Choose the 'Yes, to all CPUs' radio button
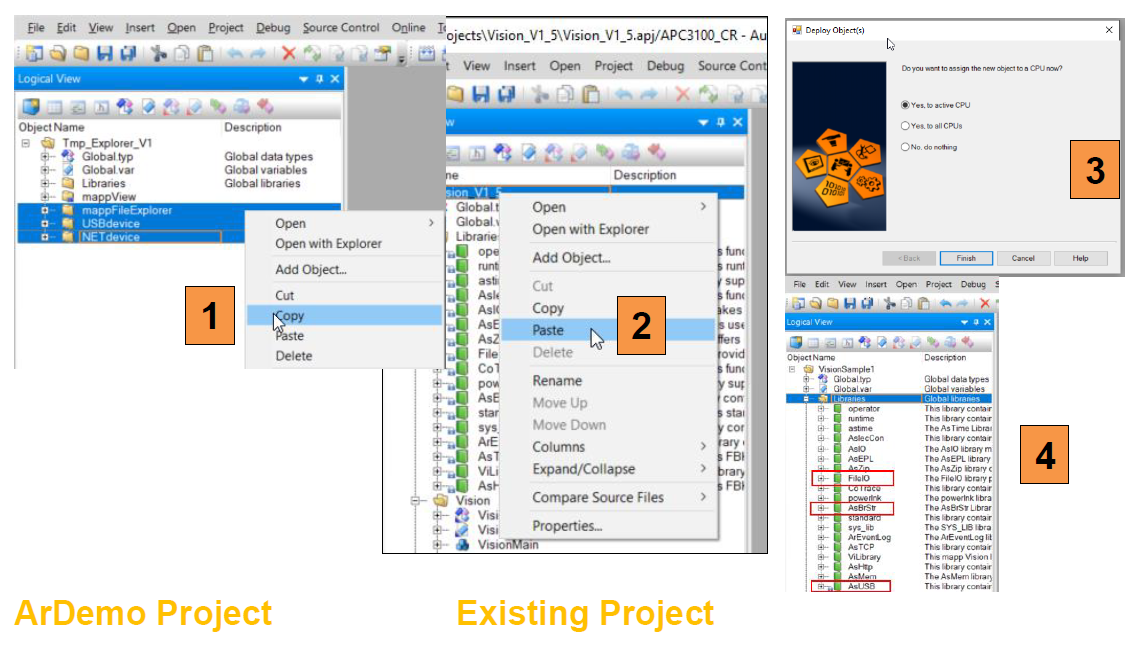The width and height of the screenshot is (1137, 647). point(905,126)
